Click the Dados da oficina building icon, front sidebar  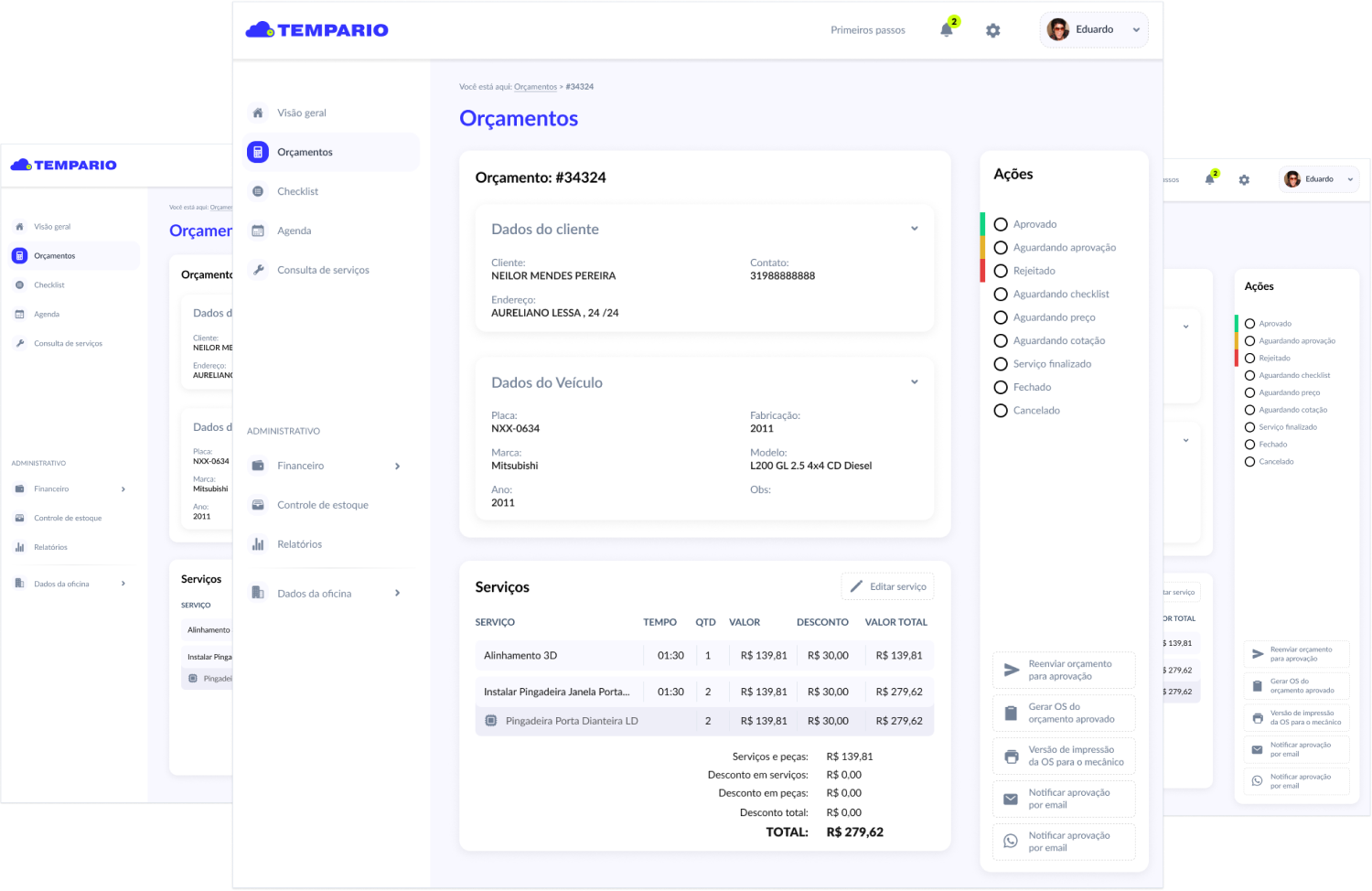pyautogui.click(x=258, y=593)
